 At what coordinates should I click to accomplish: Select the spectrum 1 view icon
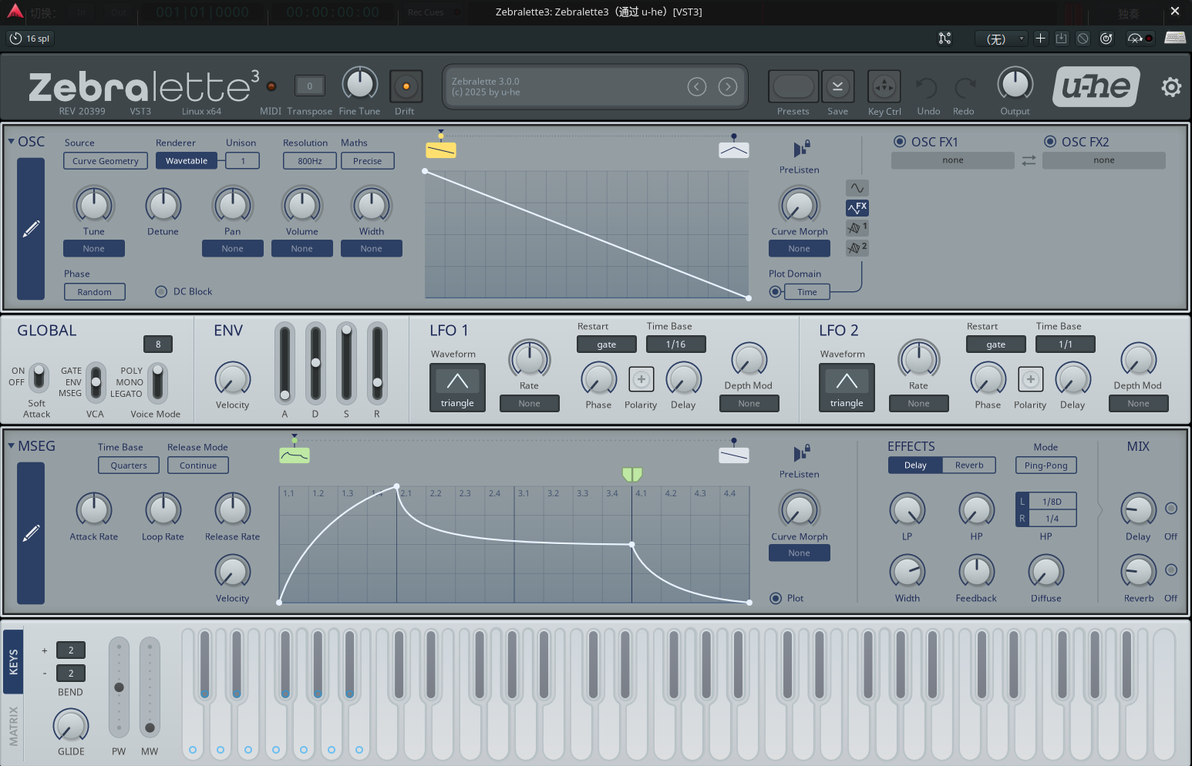tap(857, 227)
